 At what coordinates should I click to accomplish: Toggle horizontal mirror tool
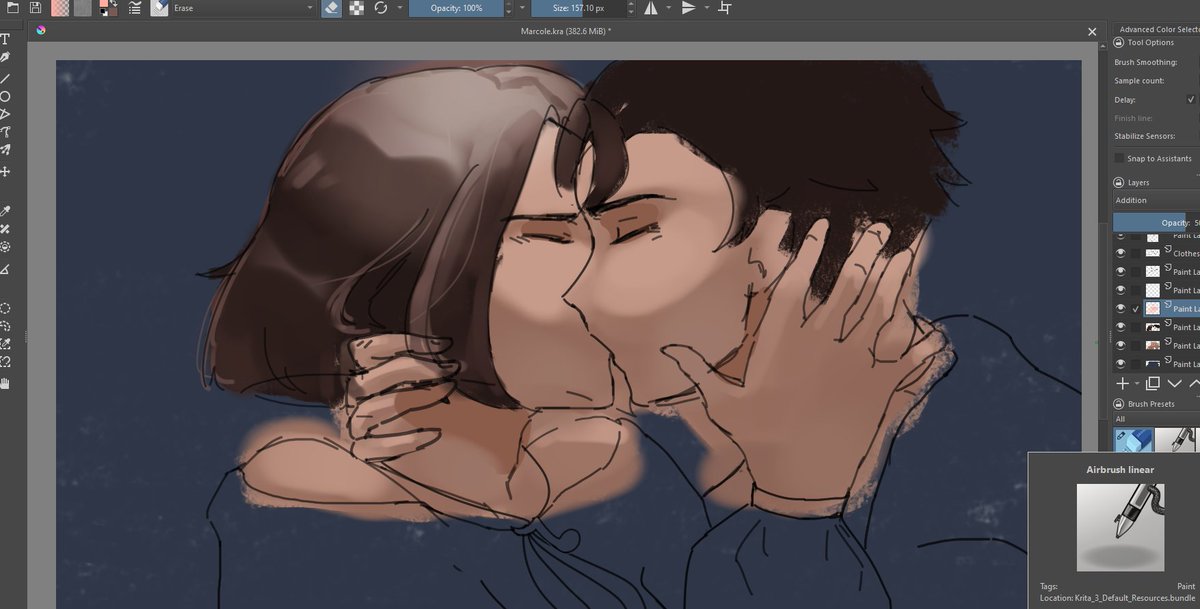point(651,8)
